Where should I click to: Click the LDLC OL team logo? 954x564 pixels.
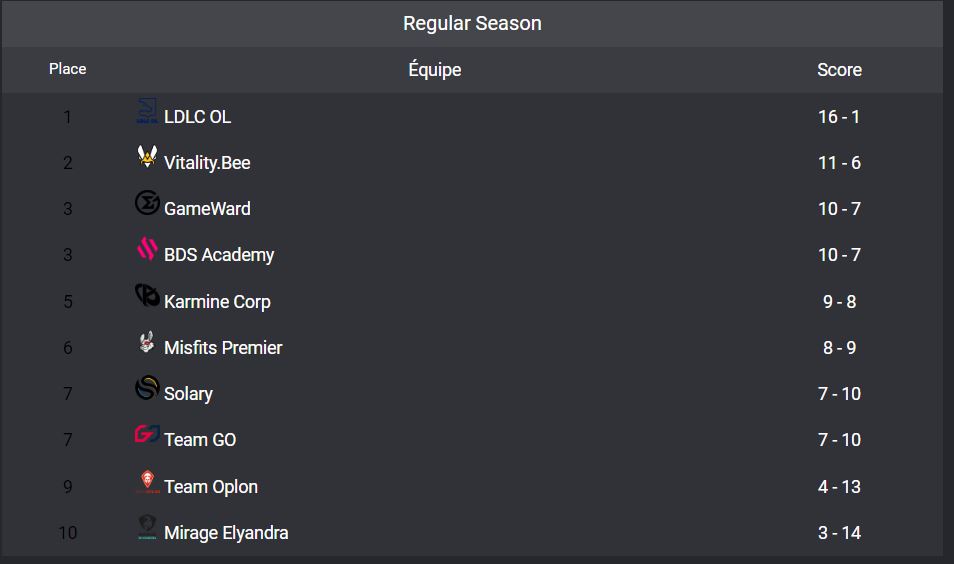147,113
